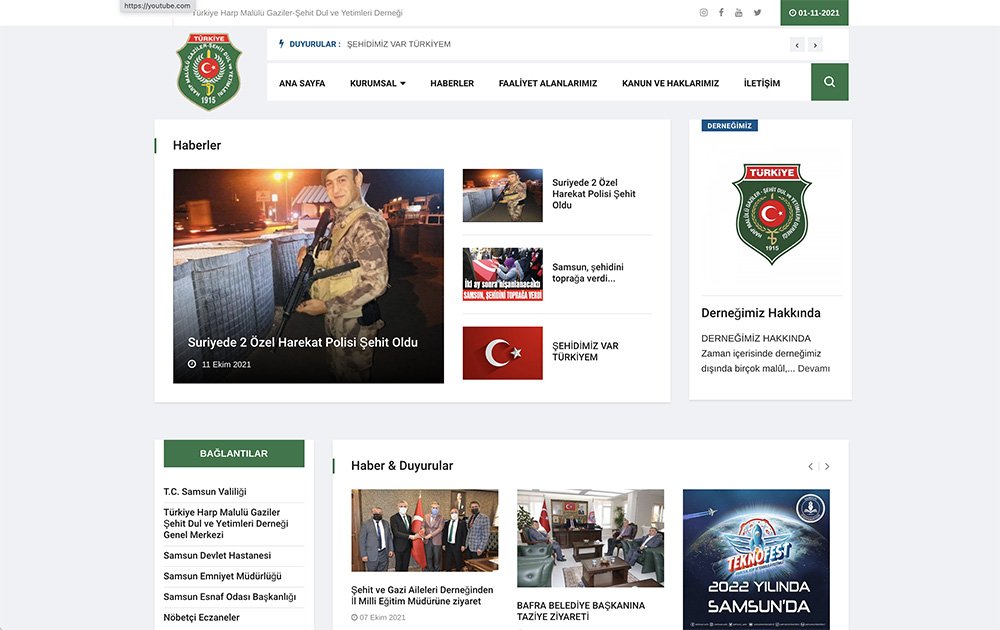Click the DERNEĞİMİZ blue tag
1000x630 pixels.
[730, 126]
